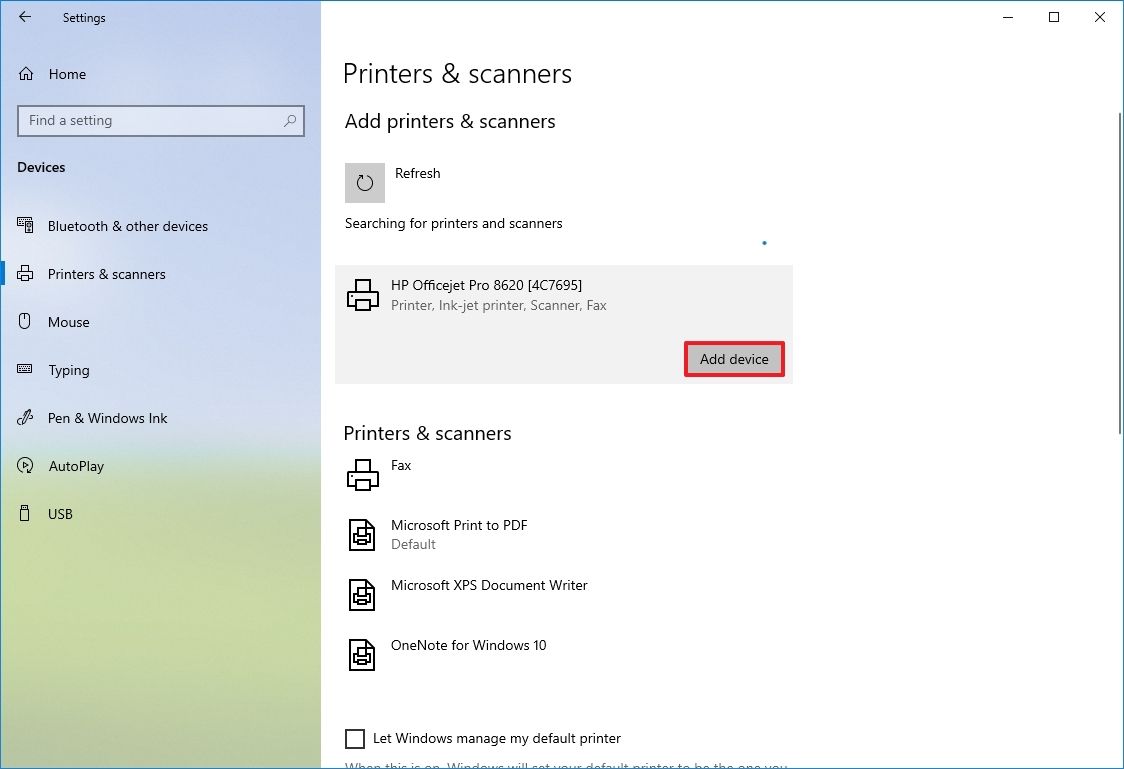Screen dimensions: 1124x769
Task: Click the Fax printer icon
Action: coord(362,475)
